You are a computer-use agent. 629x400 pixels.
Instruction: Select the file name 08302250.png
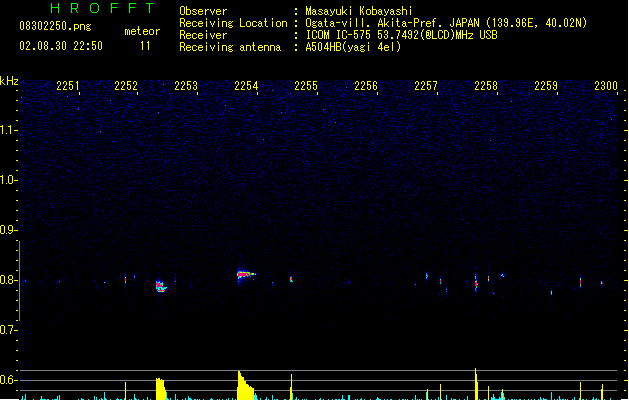pos(55,26)
